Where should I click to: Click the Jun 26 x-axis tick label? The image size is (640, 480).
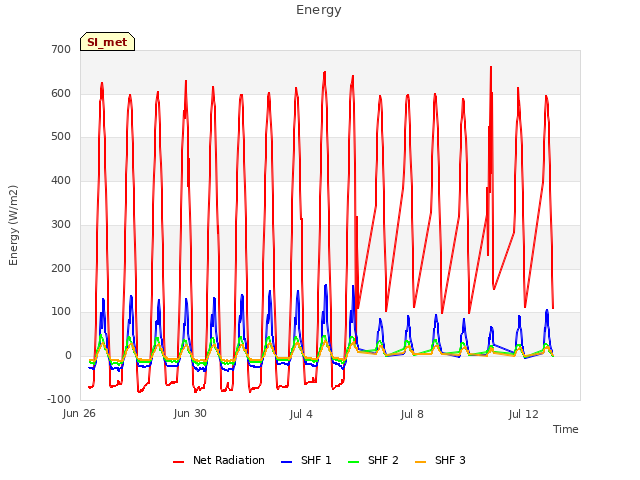79,414
